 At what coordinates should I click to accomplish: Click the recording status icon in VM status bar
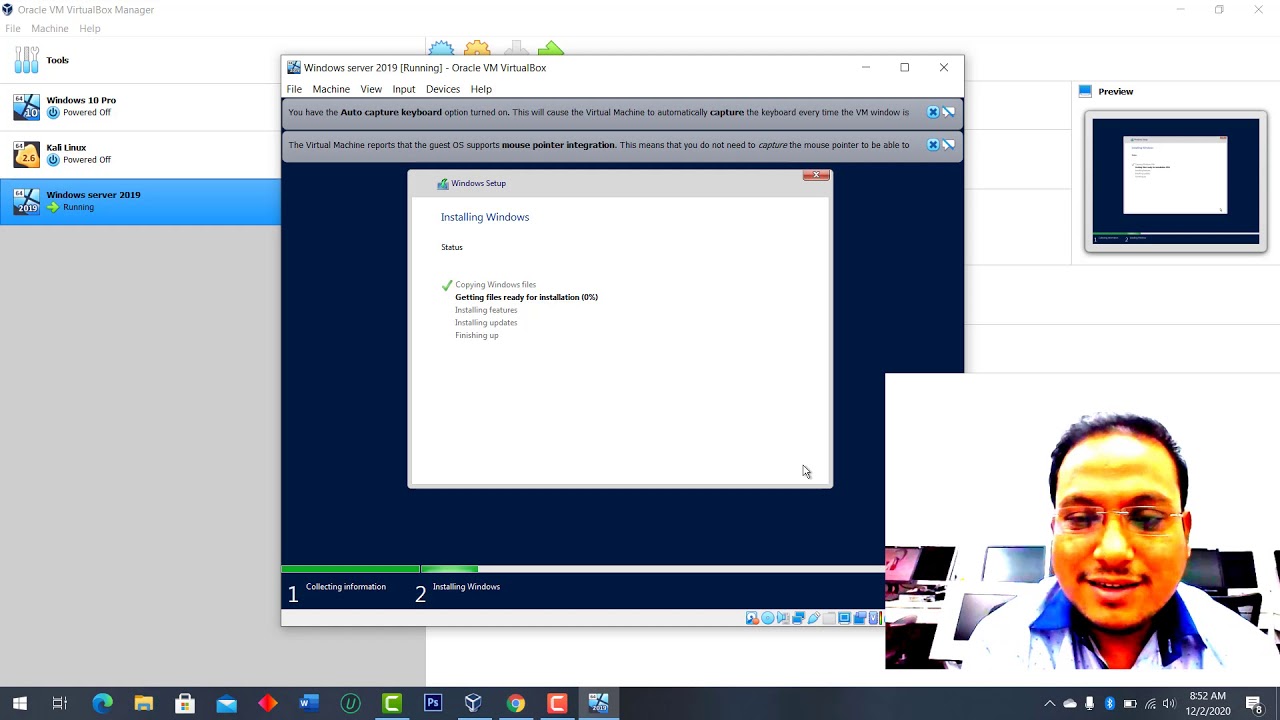click(859, 618)
